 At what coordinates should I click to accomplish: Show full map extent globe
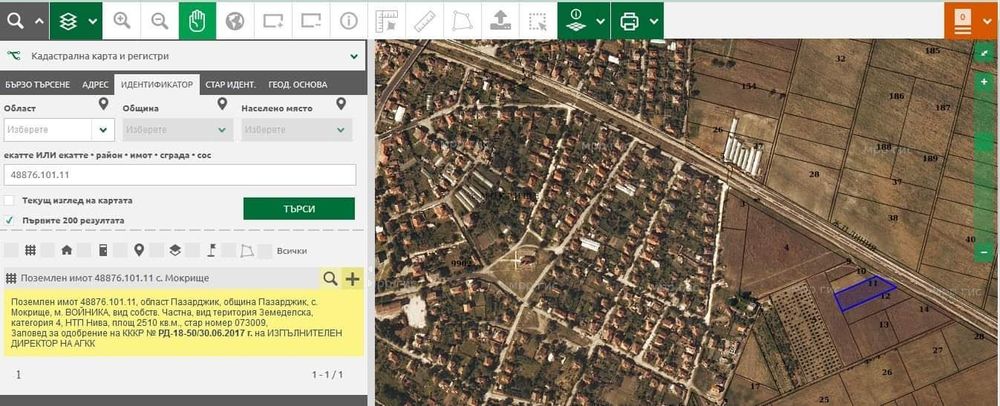[x=235, y=21]
